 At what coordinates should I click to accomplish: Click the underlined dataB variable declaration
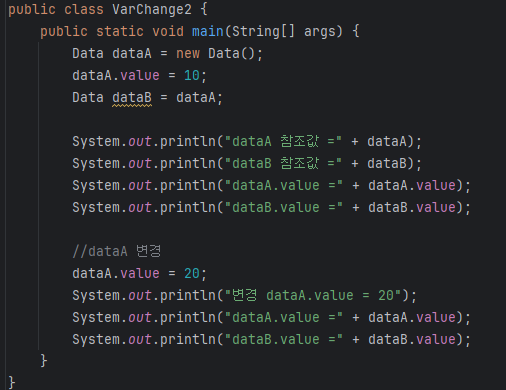(x=132, y=98)
